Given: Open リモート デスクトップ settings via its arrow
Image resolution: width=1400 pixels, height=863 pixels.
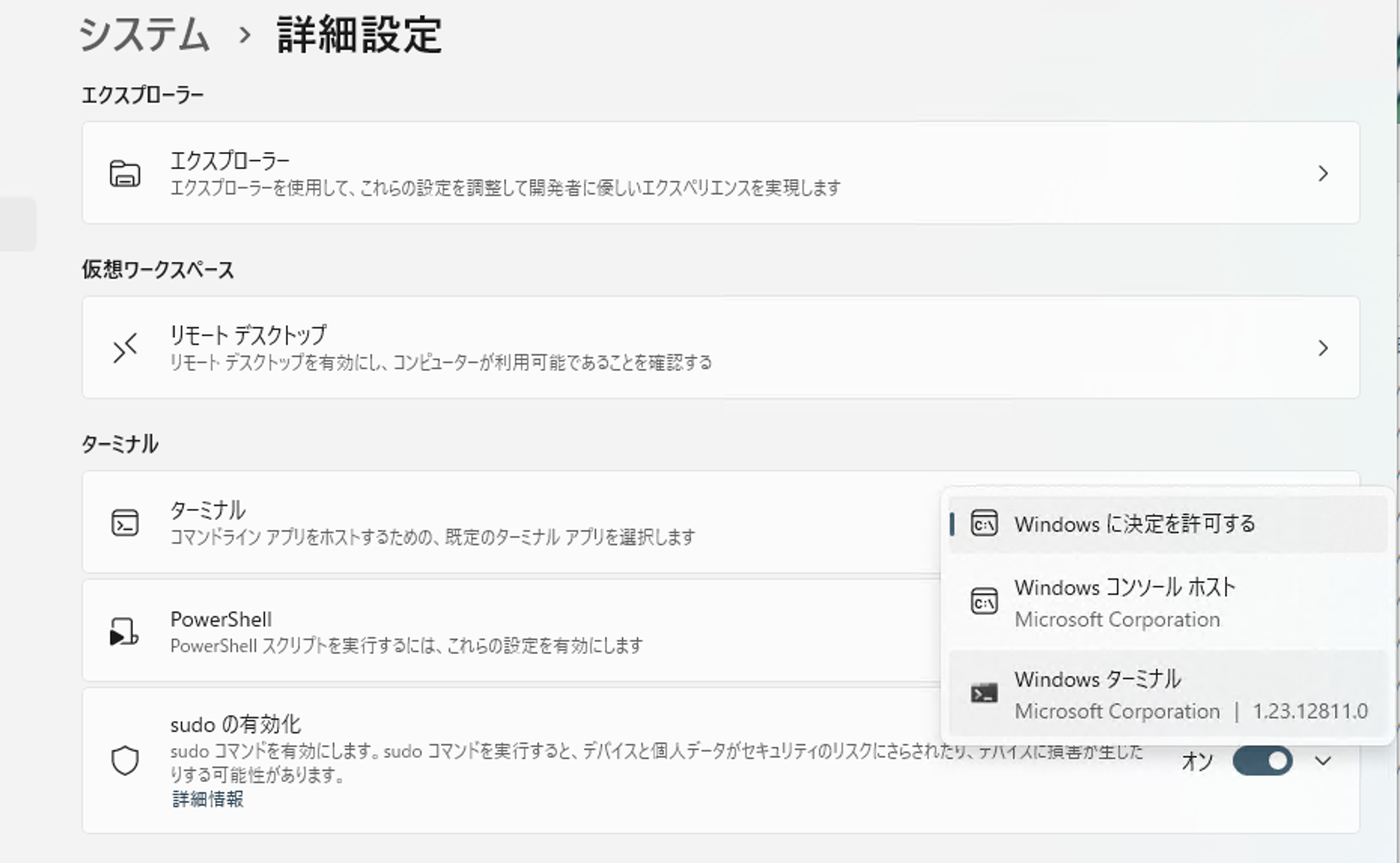Looking at the screenshot, I should (1322, 347).
